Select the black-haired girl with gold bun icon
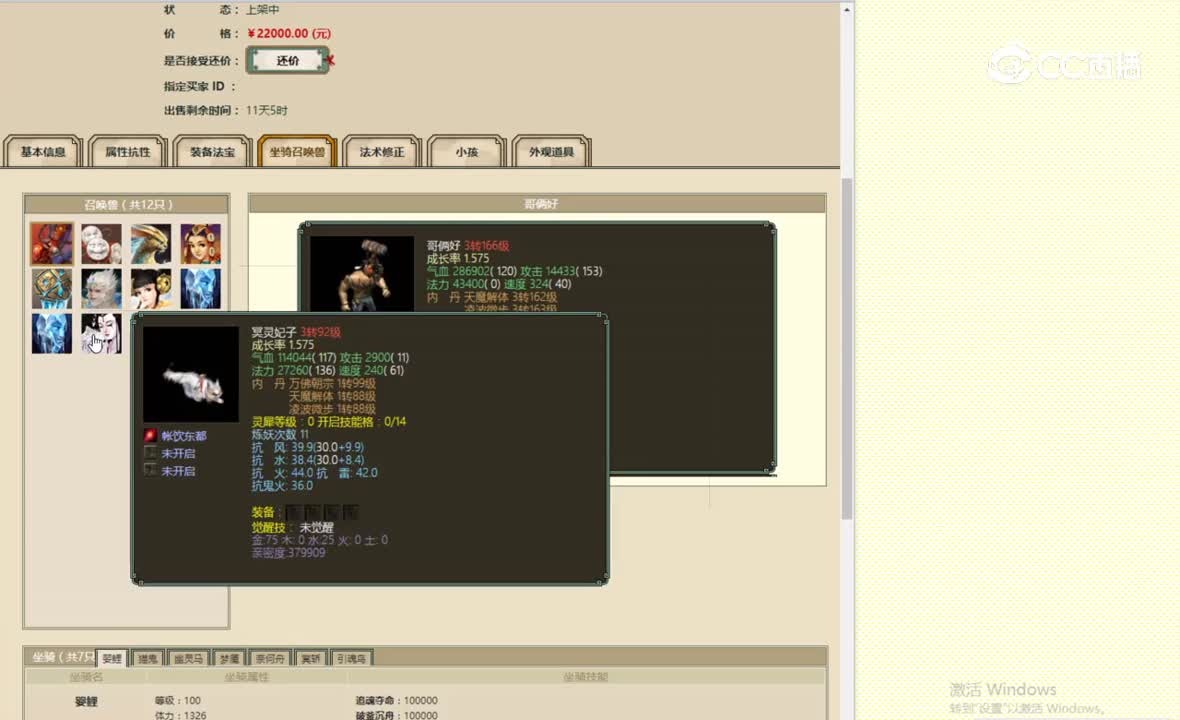Viewport: 1180px width, 720px height. pyautogui.click(x=151, y=289)
